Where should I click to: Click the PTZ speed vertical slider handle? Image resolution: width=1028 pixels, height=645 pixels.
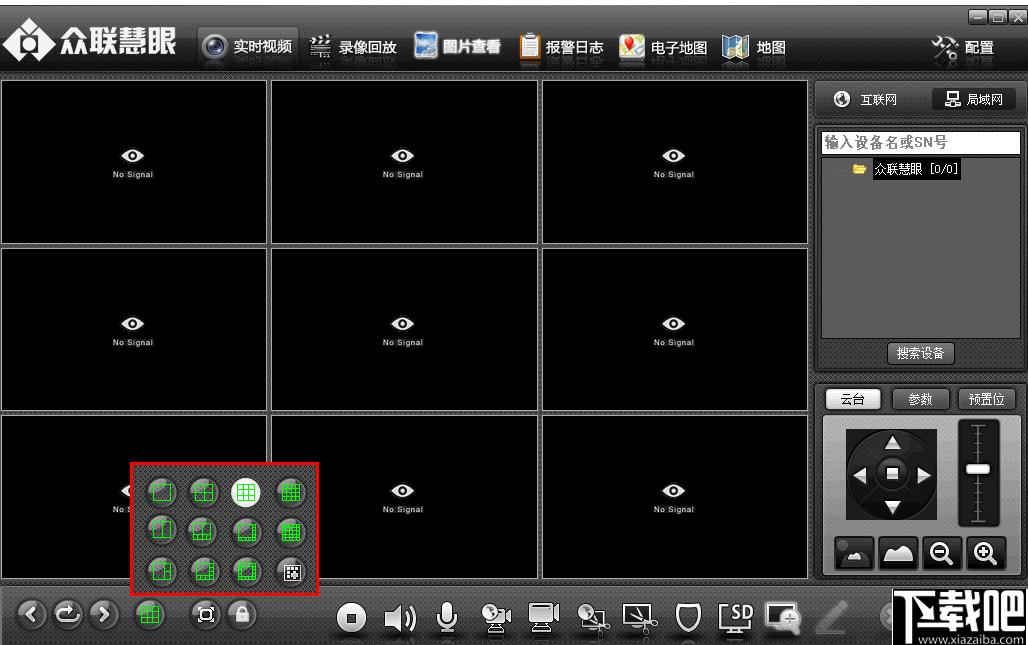point(978,469)
